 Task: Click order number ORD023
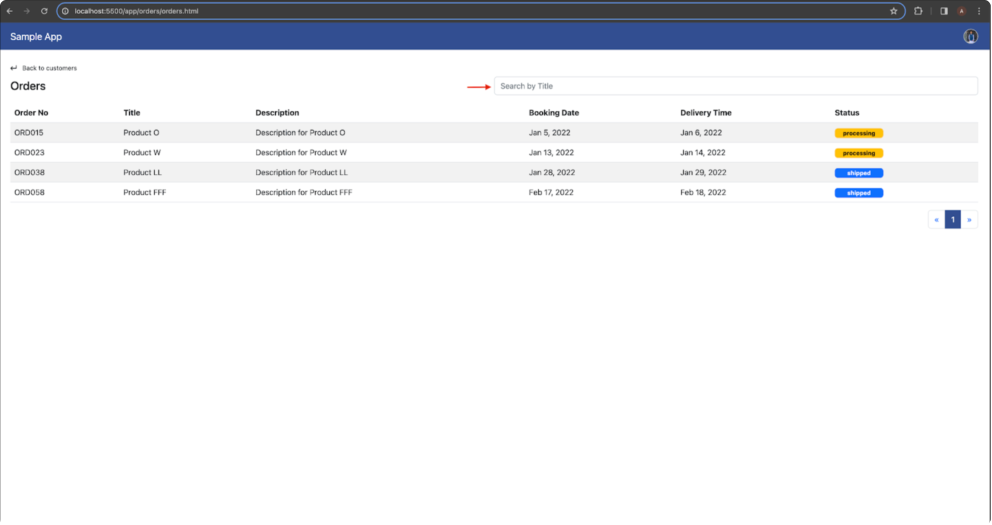point(29,152)
